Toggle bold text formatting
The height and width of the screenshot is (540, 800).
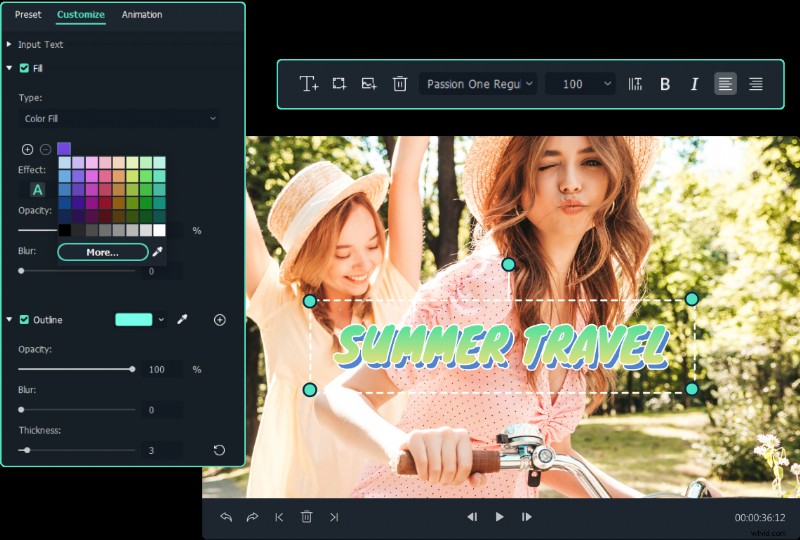[665, 84]
